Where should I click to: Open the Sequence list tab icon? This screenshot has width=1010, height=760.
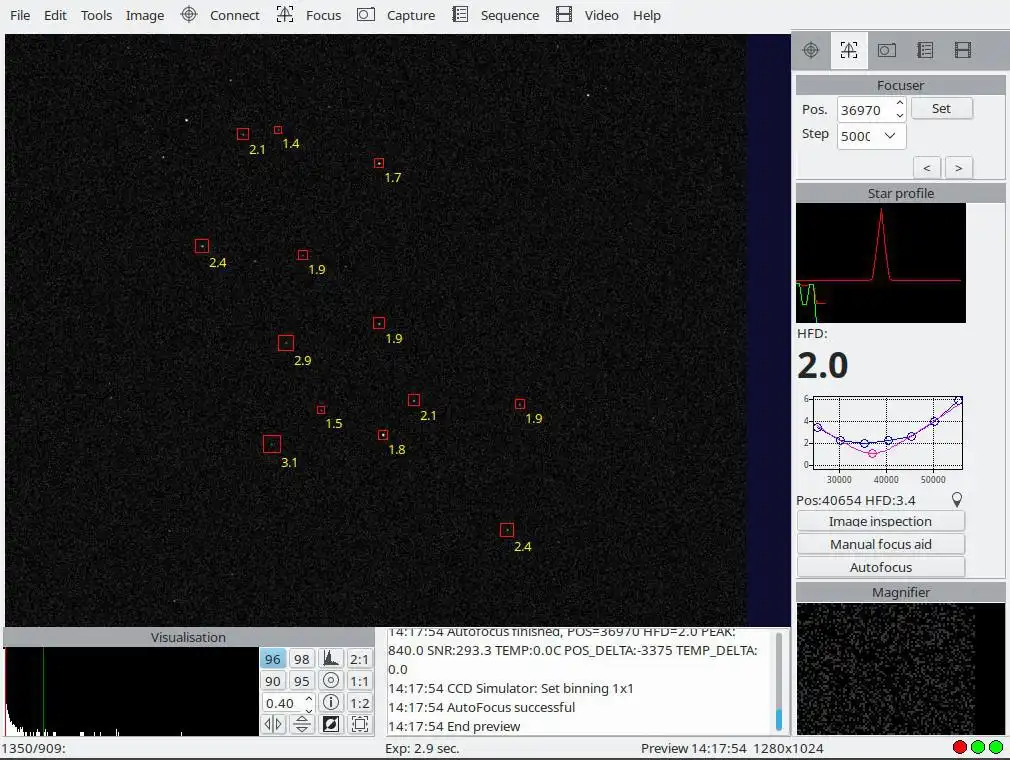pyautogui.click(x=925, y=50)
